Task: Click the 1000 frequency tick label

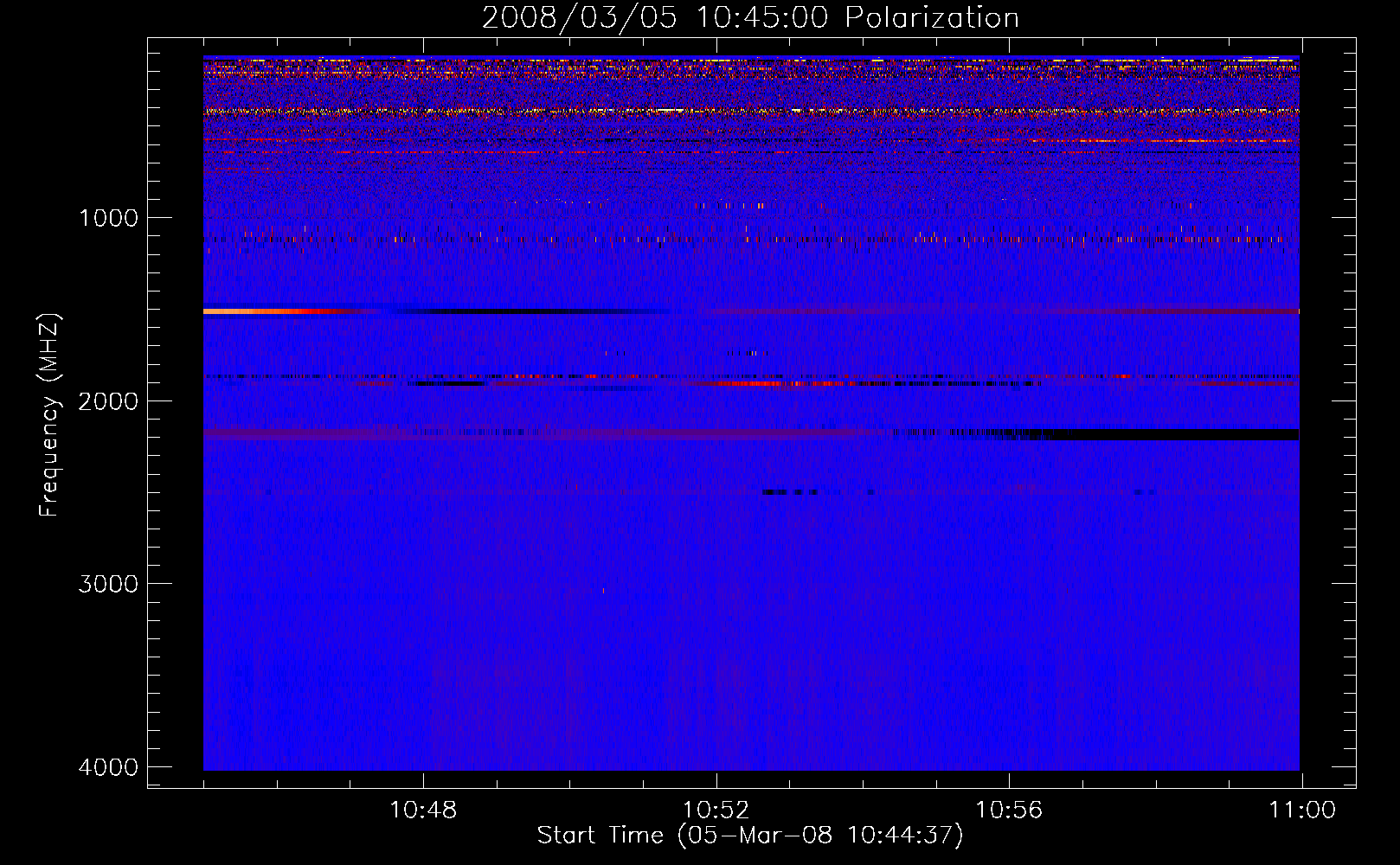Action: [108, 218]
